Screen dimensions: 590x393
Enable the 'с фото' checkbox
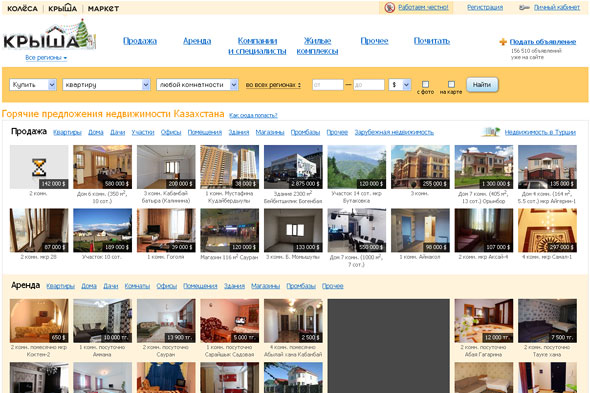[425, 84]
